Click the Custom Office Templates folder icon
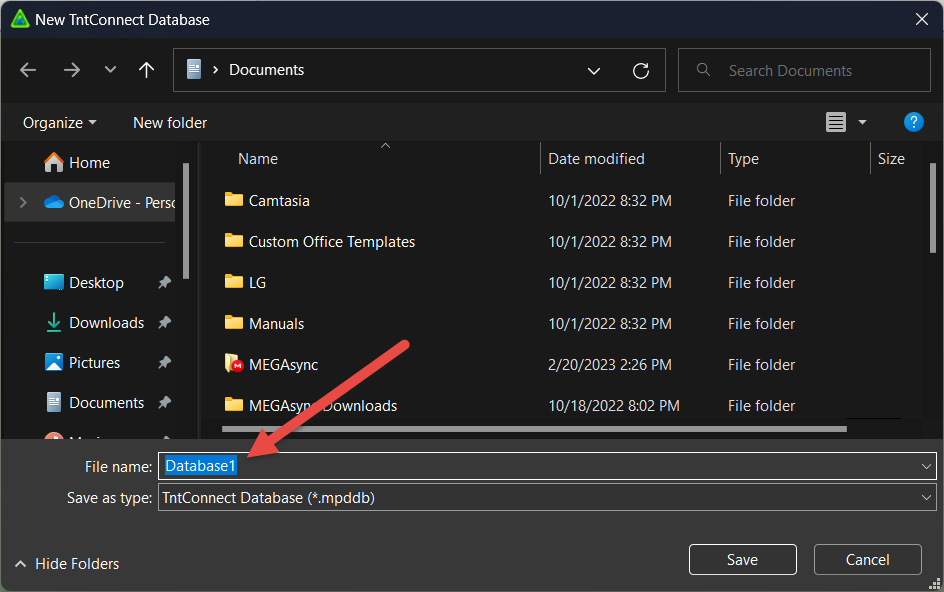The height and width of the screenshot is (592, 944). click(234, 240)
